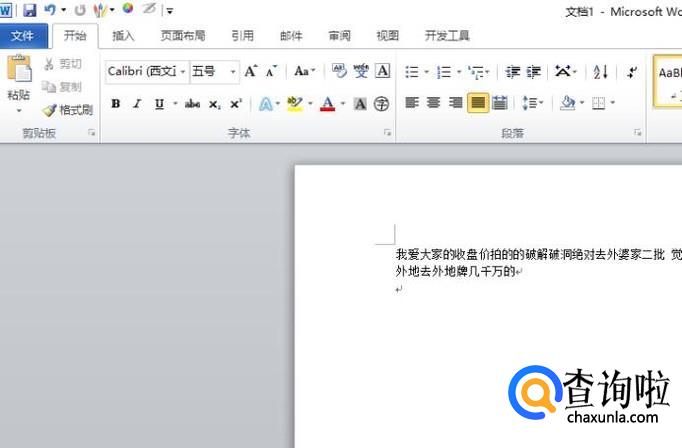Open the 视图 tab
Image resolution: width=682 pixels, height=448 pixels.
coord(387,36)
